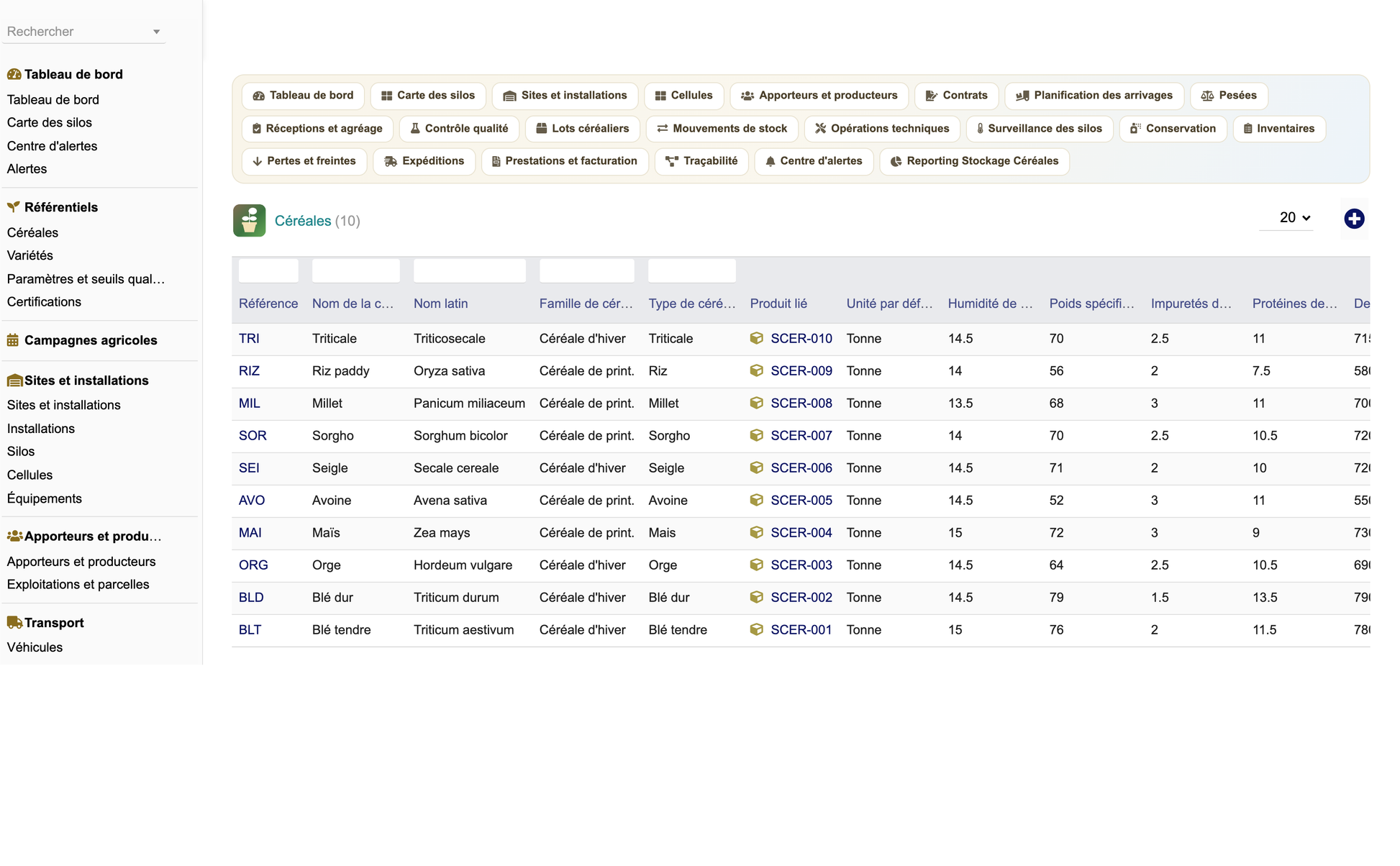Click the Référence filter input field
Screen dimensions: 1400x866
coord(268,270)
